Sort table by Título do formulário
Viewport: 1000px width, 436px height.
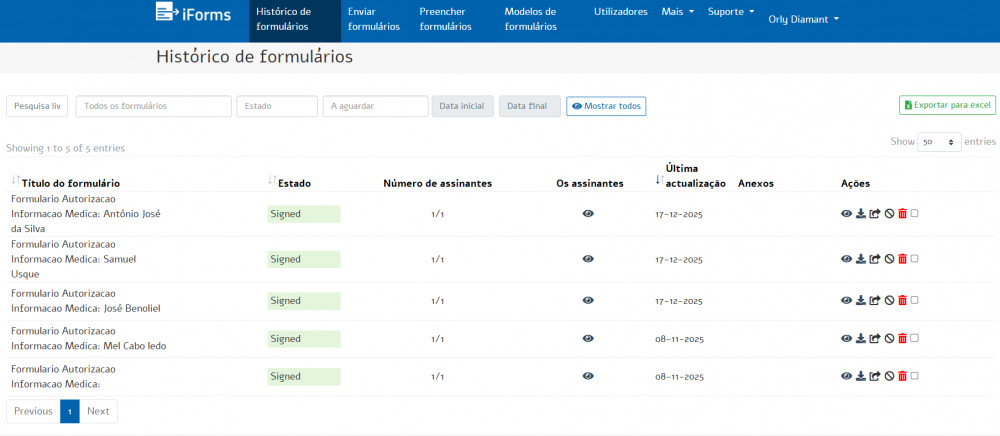[x=71, y=183]
